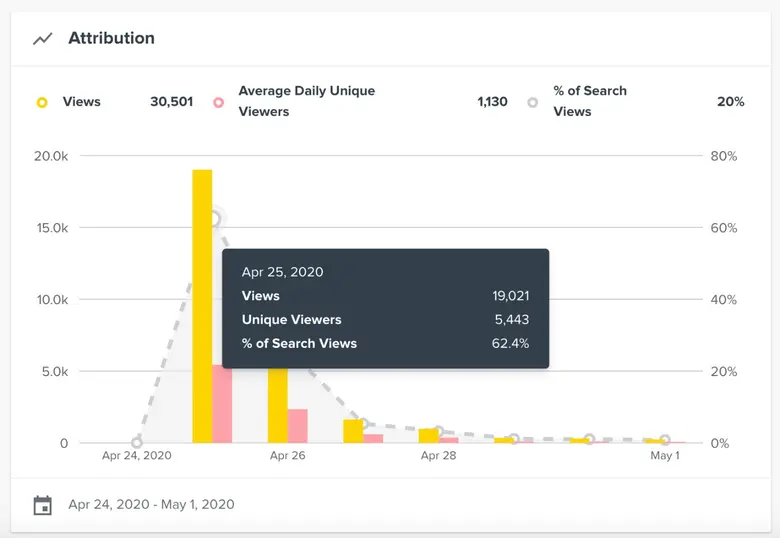Click the Attribution panel title
The width and height of the screenshot is (780, 538).
[x=111, y=39]
